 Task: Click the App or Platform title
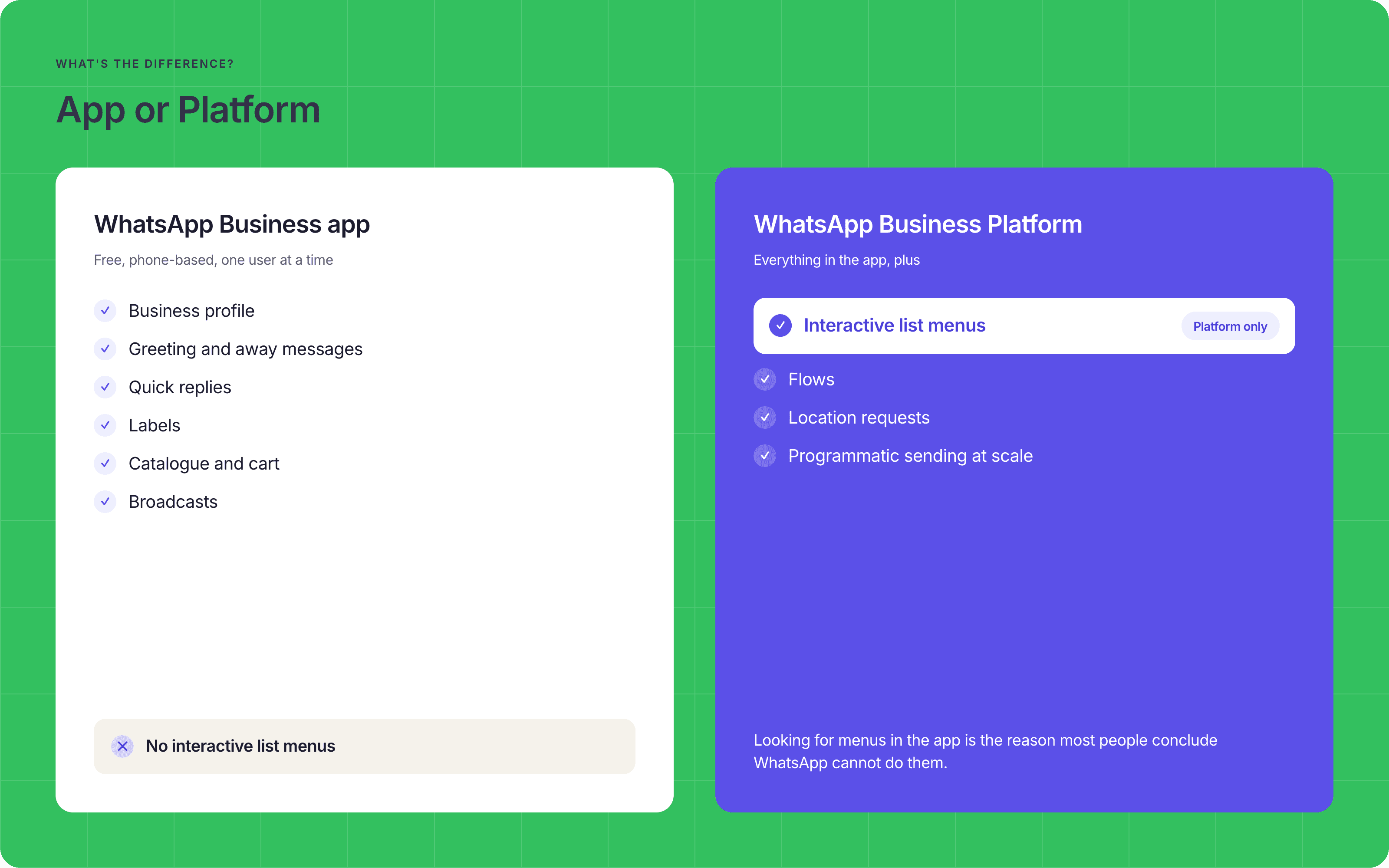188,110
